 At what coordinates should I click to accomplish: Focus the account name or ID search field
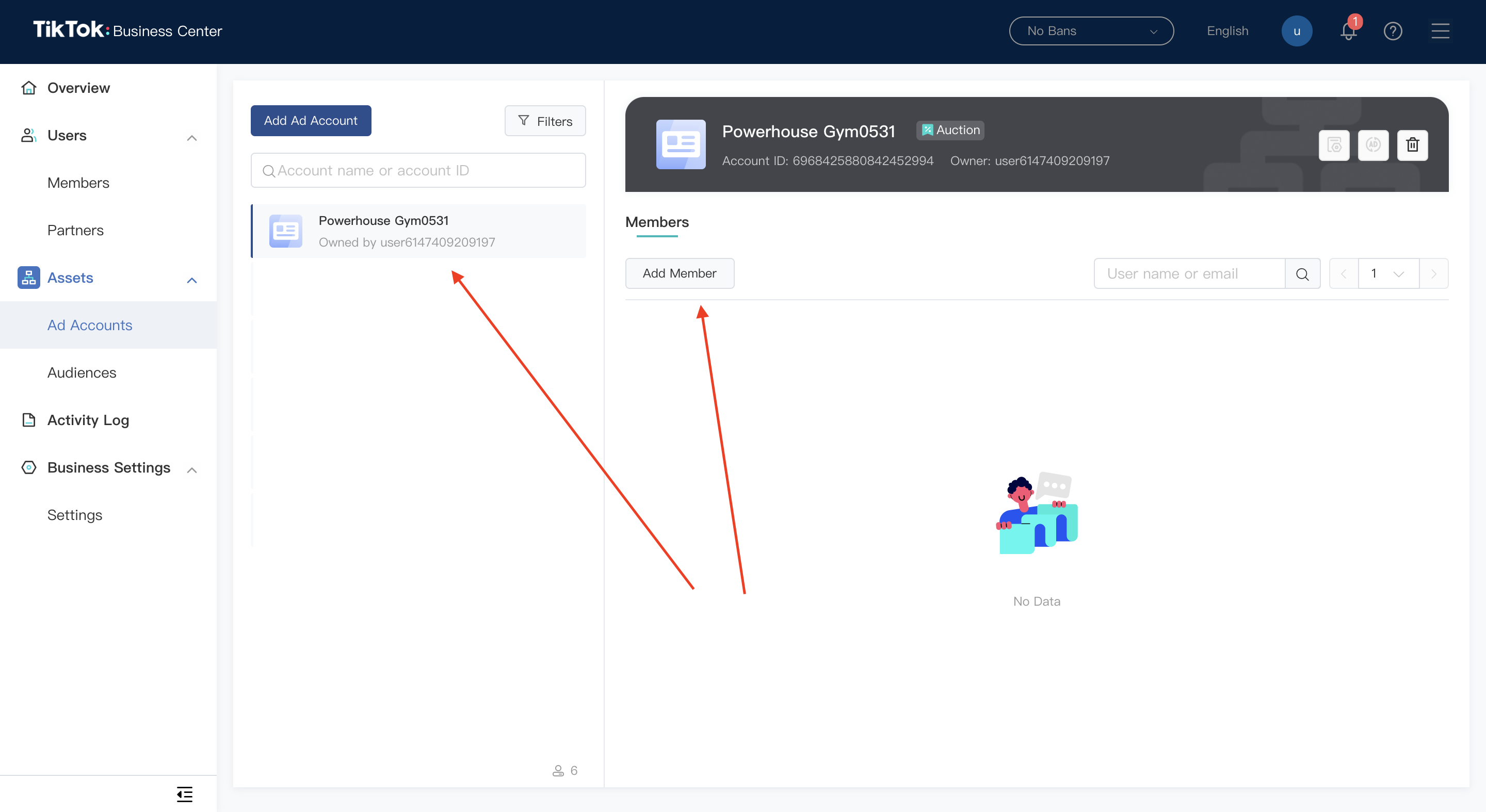pos(417,171)
